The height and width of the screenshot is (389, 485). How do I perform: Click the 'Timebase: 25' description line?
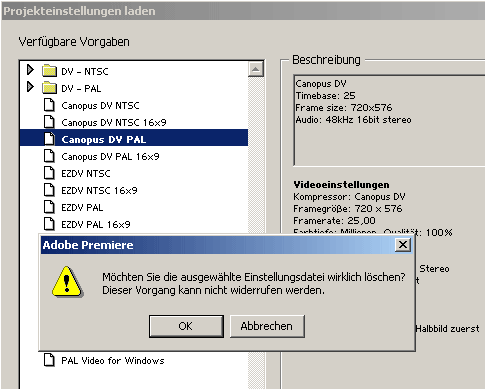pos(325,96)
